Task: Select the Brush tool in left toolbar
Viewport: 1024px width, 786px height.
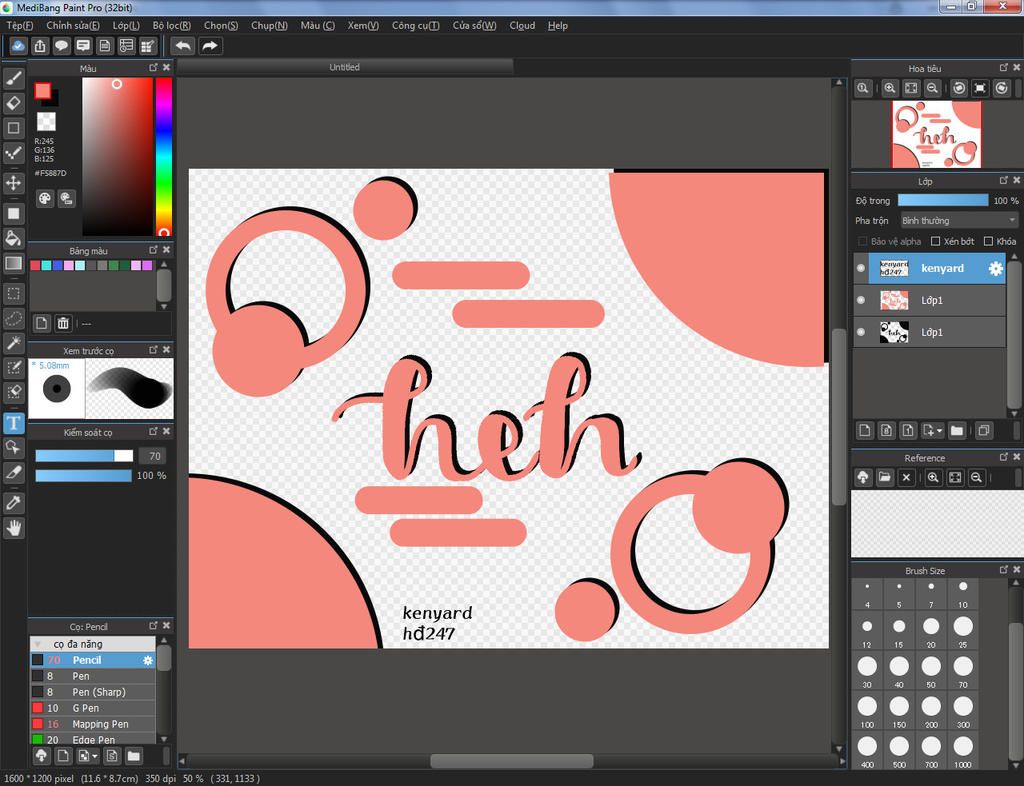Action: click(x=14, y=78)
